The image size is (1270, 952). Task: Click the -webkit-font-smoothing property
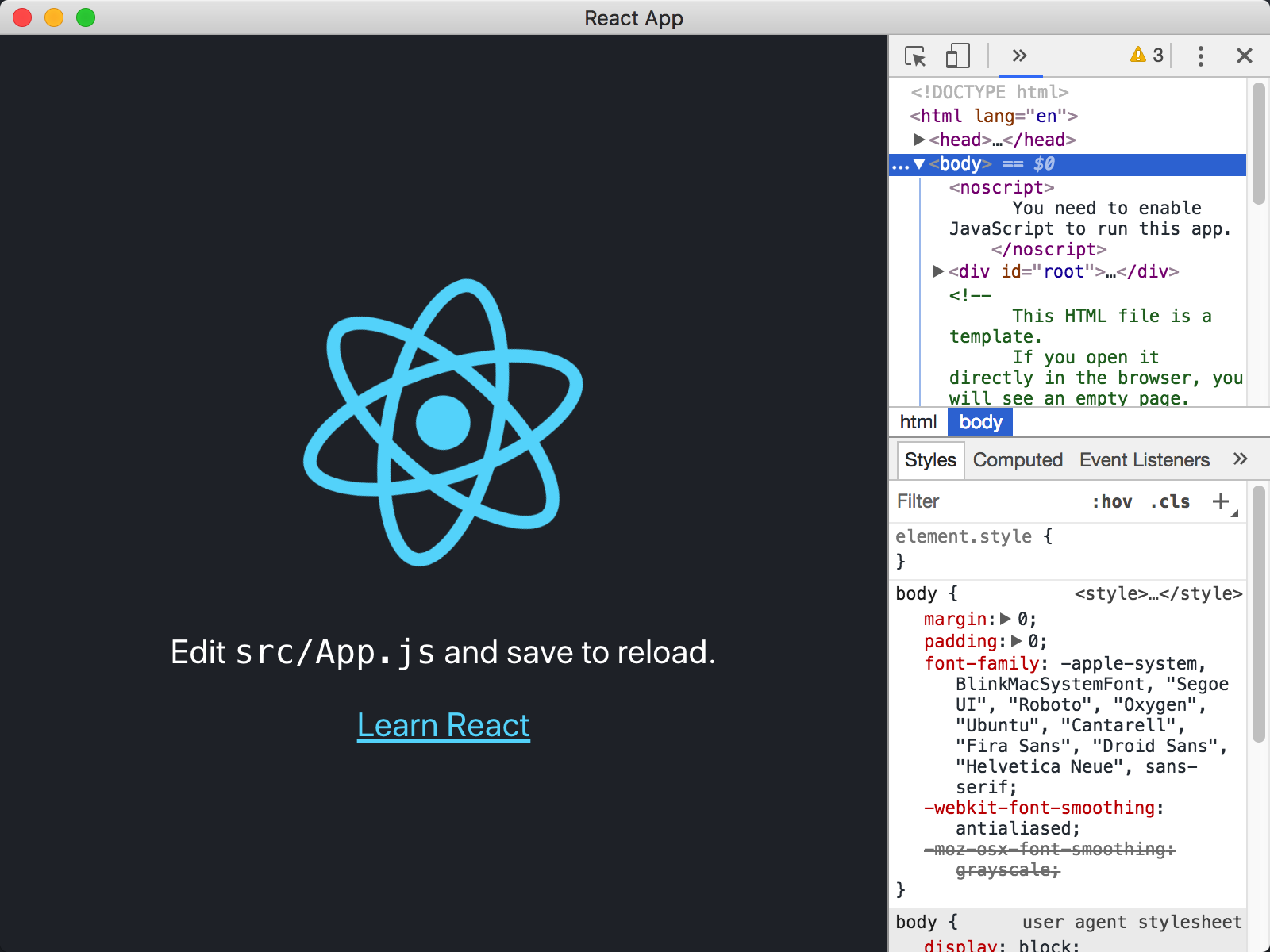tap(1039, 808)
